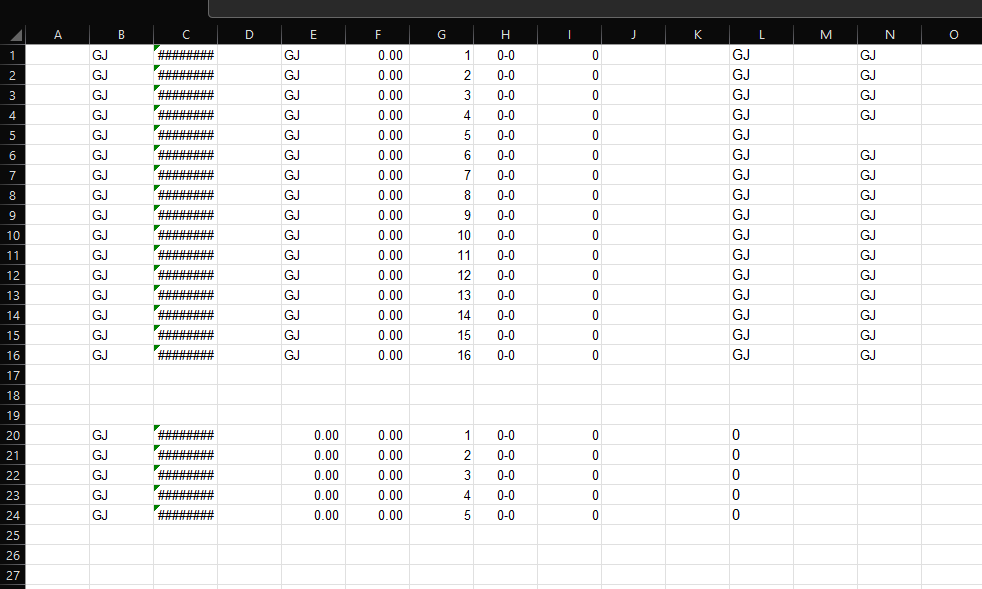This screenshot has width=982, height=589.
Task: Select column A header
Action: (x=57, y=33)
